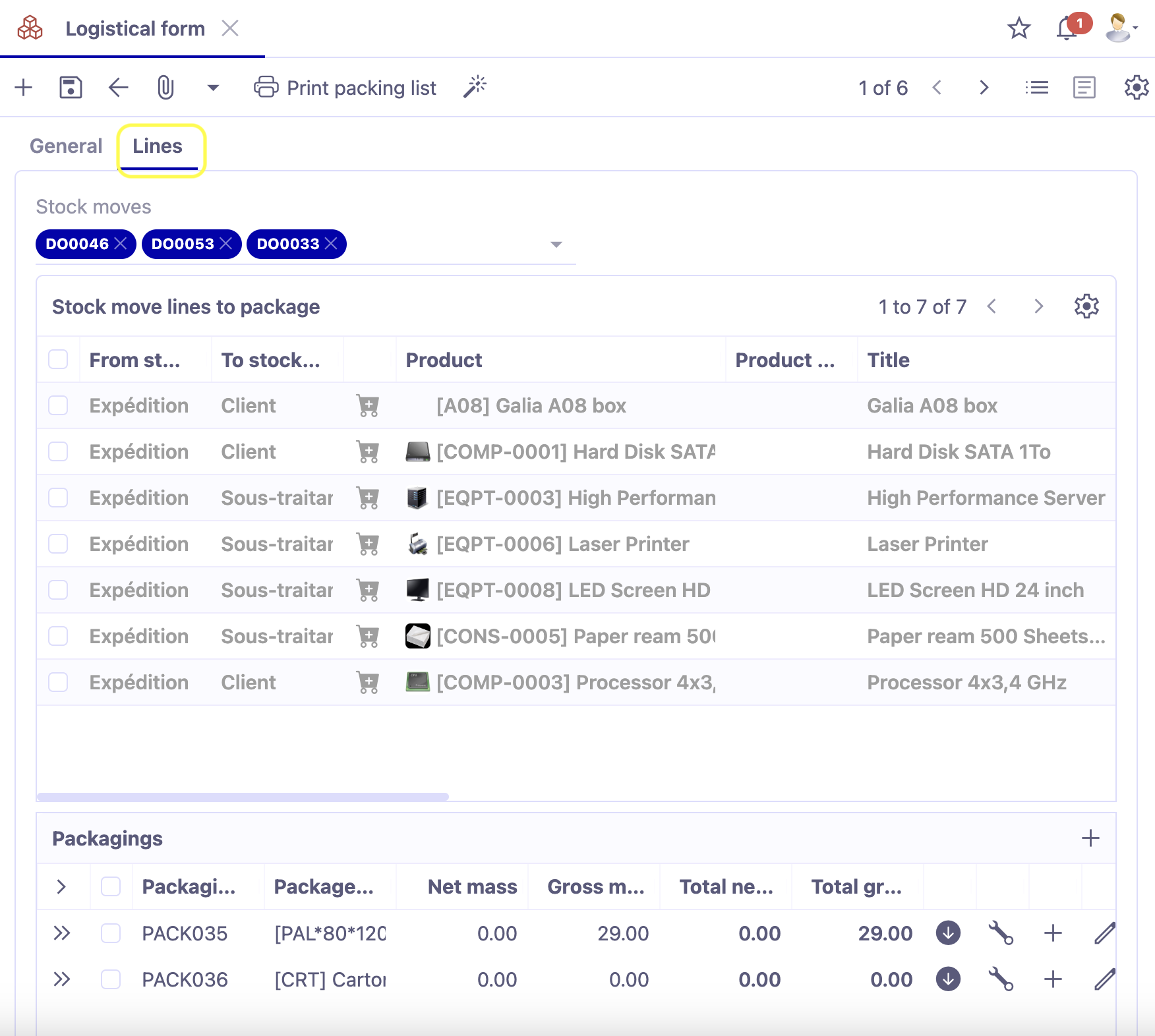
Task: Click the download arrow icon on PACK036
Action: click(947, 979)
